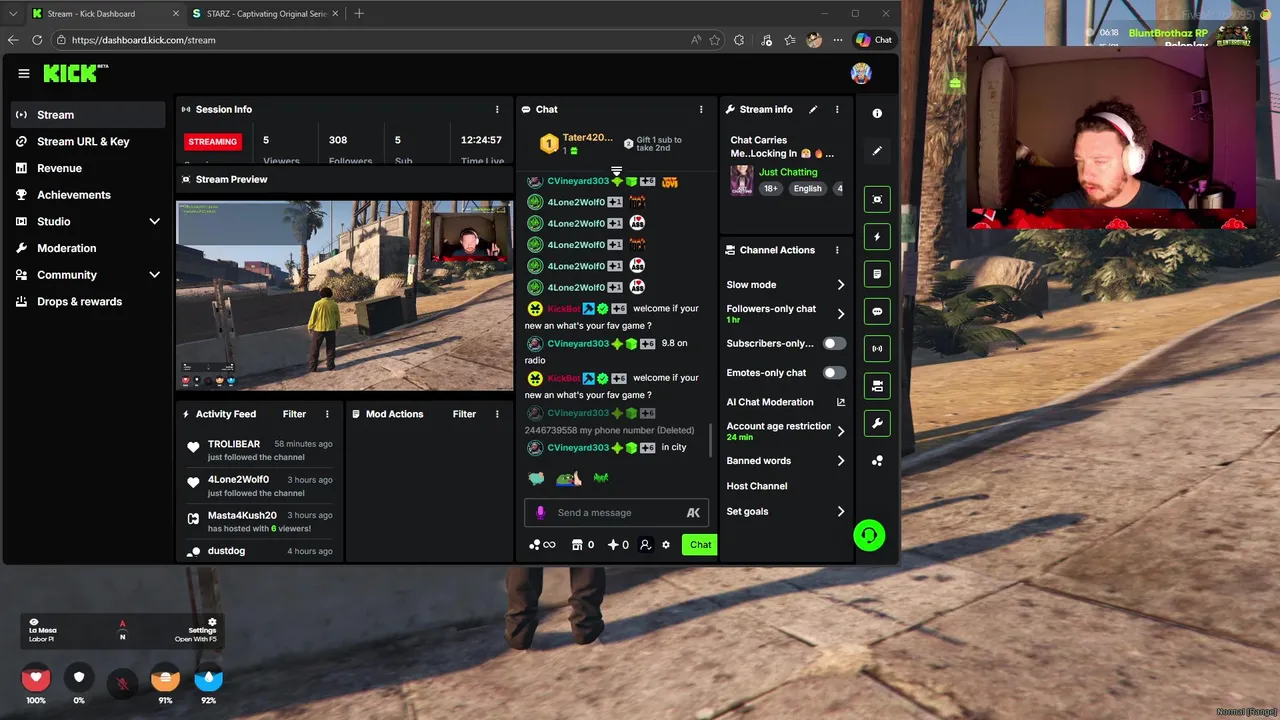Click the AK emote icon in message box
Image resolution: width=1280 pixels, height=720 pixels.
coord(693,513)
